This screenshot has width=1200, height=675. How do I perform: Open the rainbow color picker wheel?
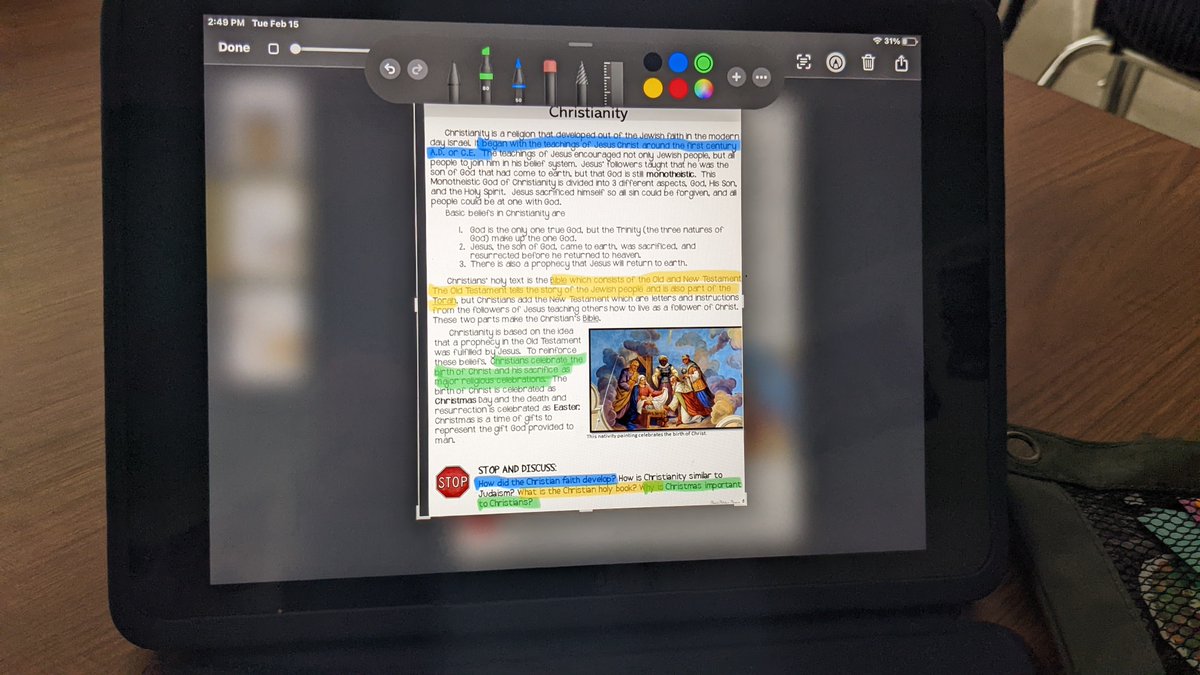[702, 89]
